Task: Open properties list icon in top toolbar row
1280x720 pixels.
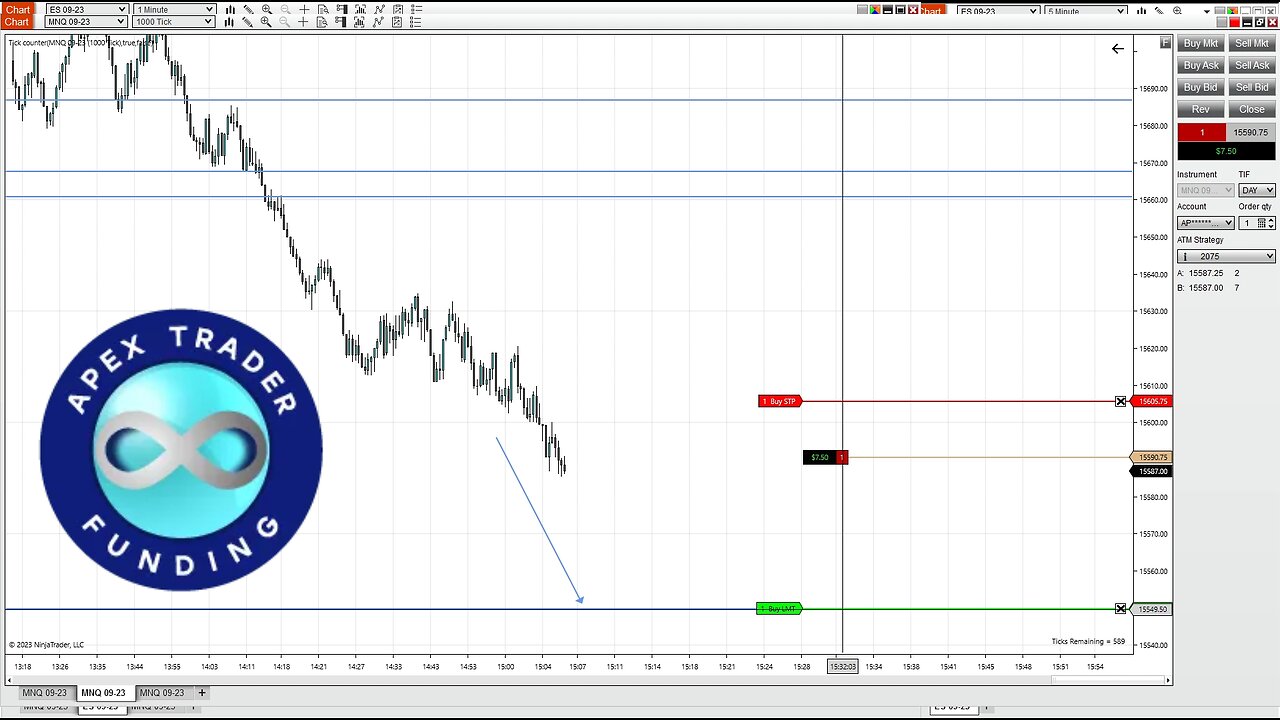Action: (417, 9)
